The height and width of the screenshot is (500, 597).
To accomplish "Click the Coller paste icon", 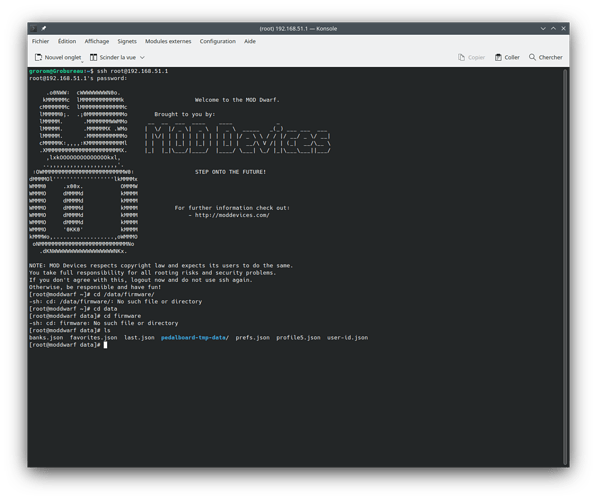I will click(498, 58).
